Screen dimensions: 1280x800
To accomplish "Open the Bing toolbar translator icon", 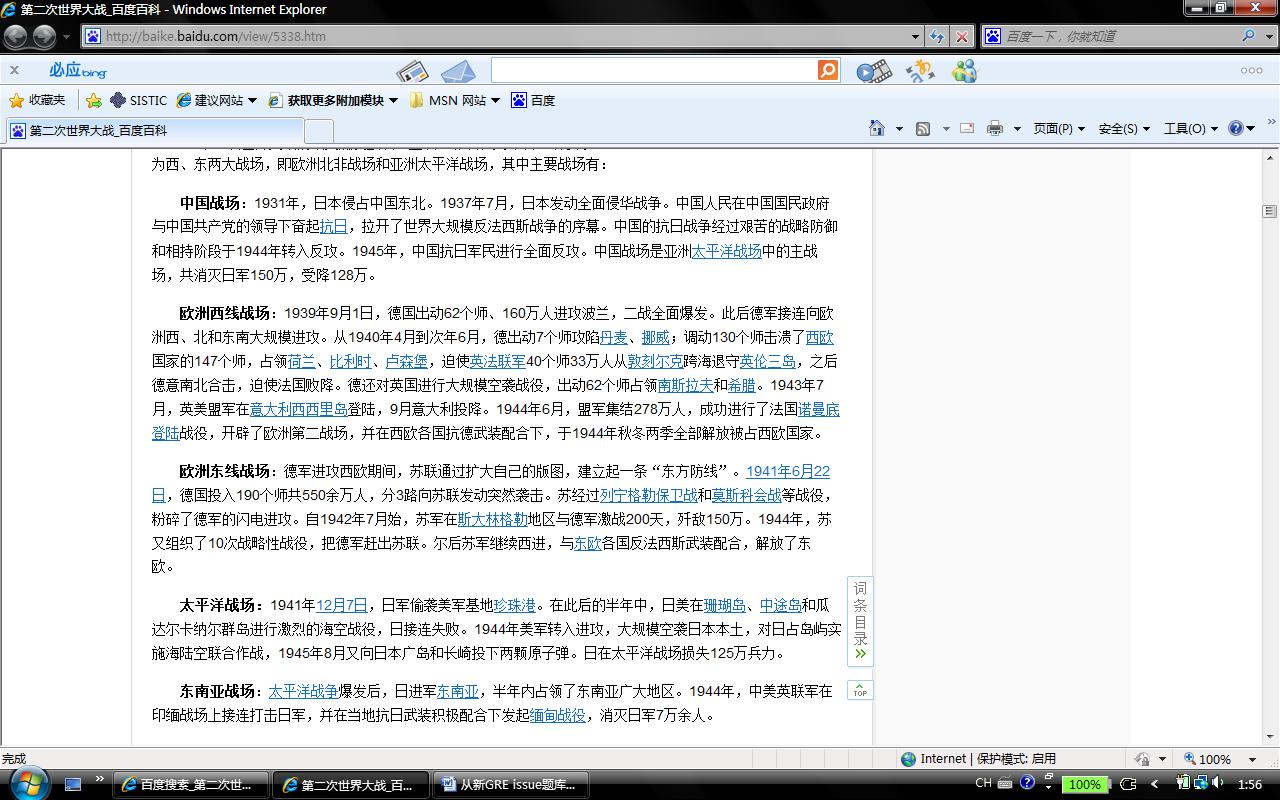I will [x=919, y=71].
